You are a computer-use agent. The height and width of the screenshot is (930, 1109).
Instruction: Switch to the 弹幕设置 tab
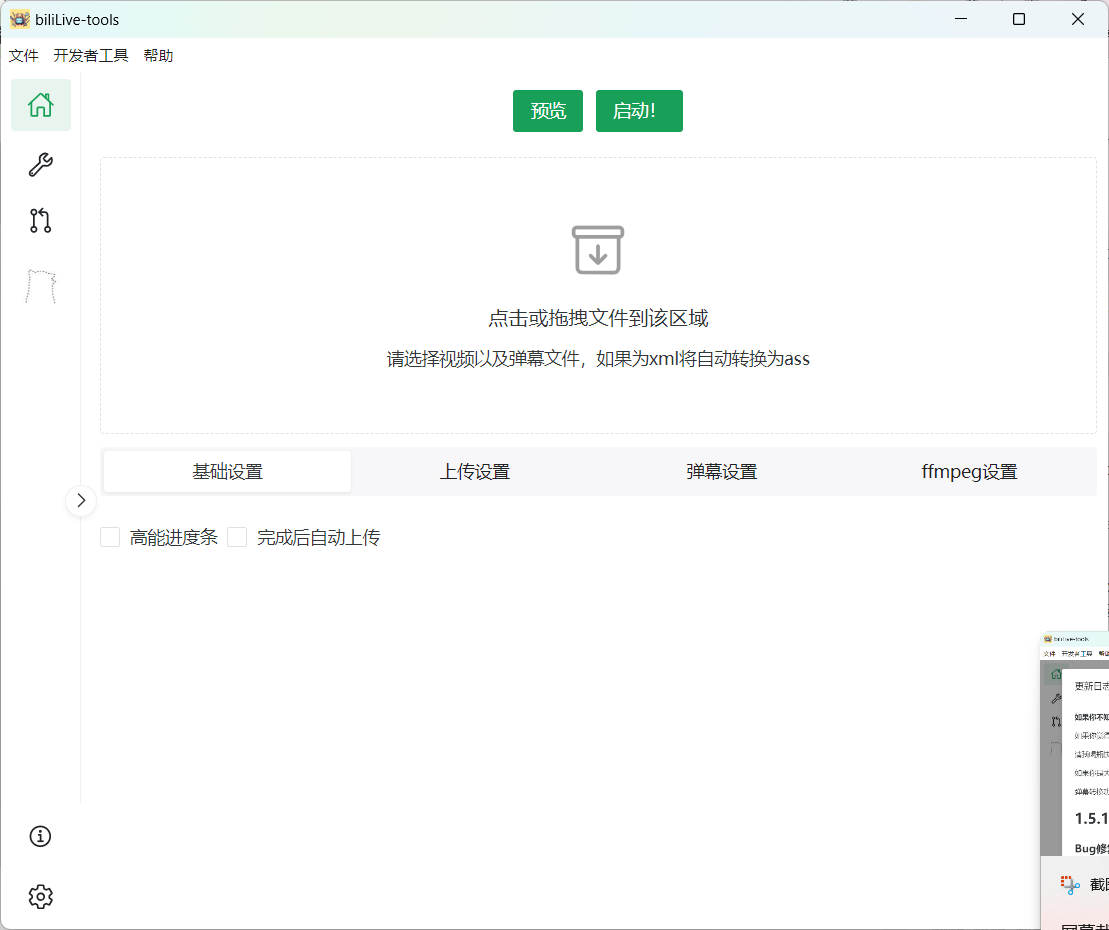pos(721,472)
